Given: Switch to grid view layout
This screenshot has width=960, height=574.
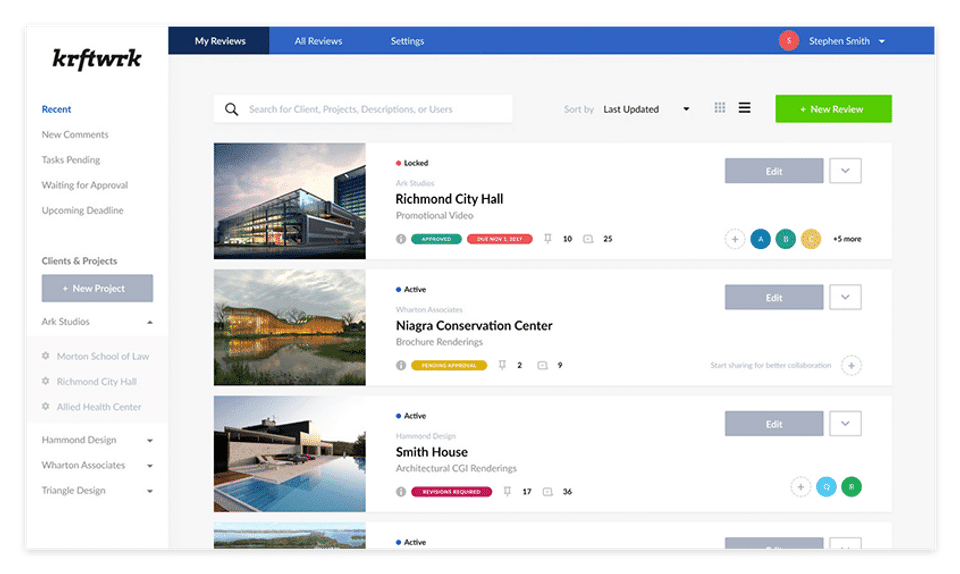Looking at the screenshot, I should 719,108.
